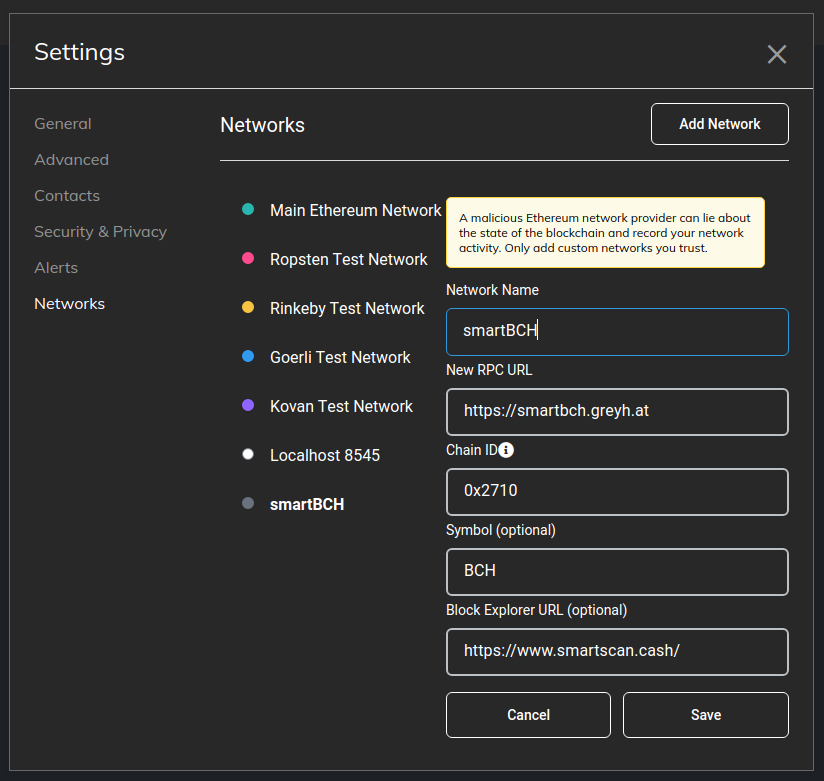The width and height of the screenshot is (824, 781).
Task: Click the Add Network button
Action: (719, 124)
